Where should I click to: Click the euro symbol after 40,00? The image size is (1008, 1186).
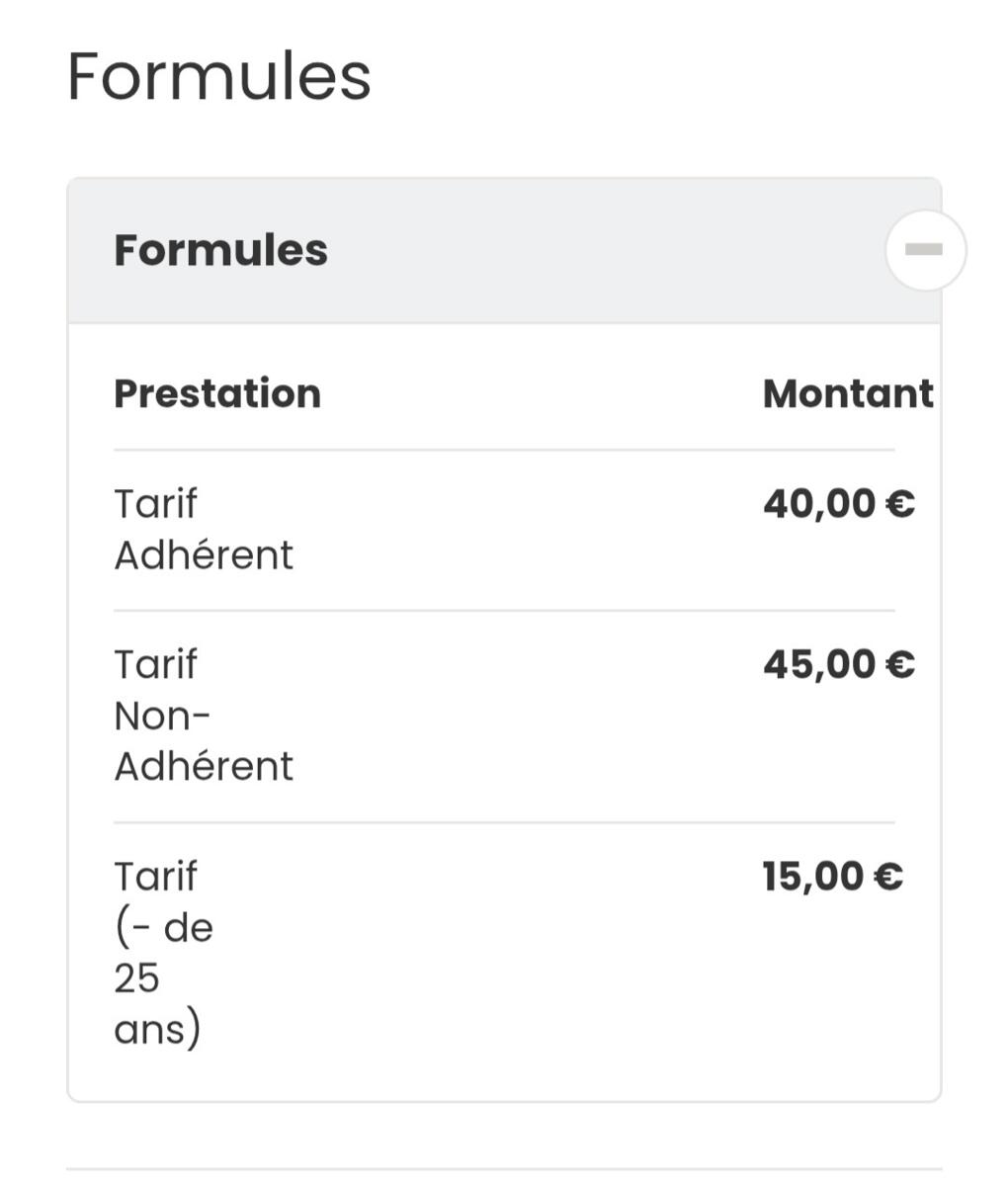[x=900, y=504]
